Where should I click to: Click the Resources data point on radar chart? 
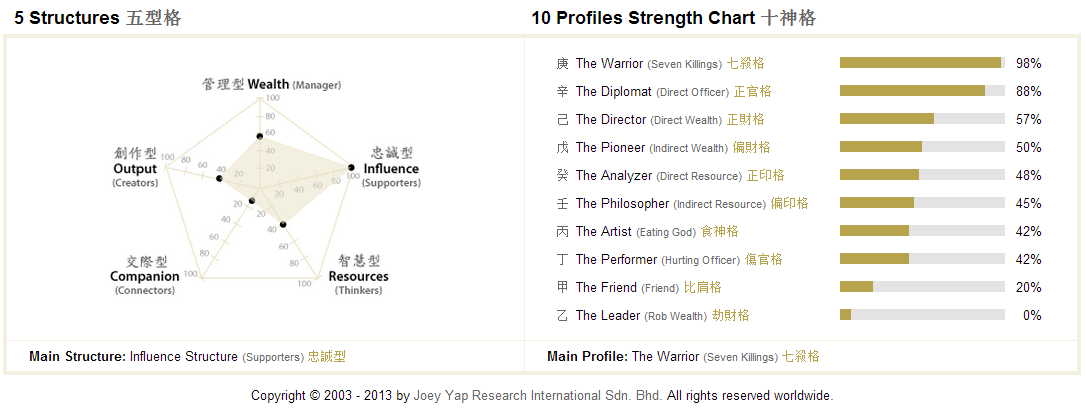[283, 224]
